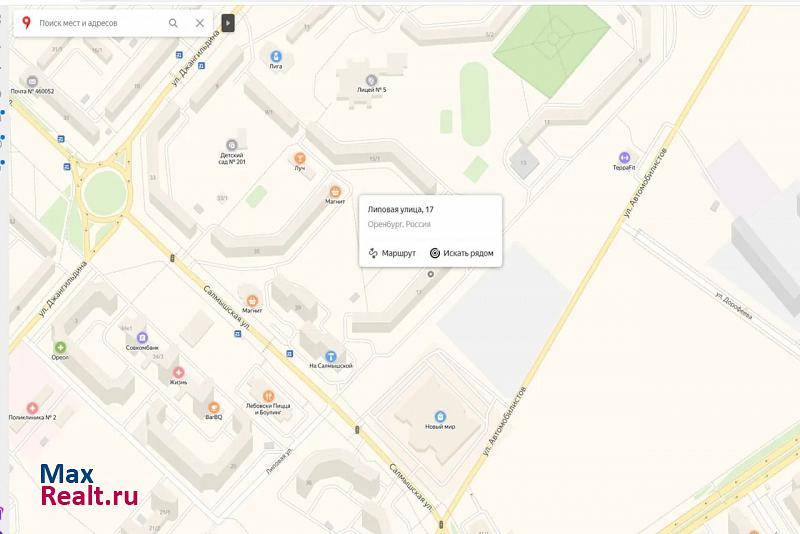The height and width of the screenshot is (534, 800).
Task: Select the Совкомбанк bank marker
Action: (142, 338)
